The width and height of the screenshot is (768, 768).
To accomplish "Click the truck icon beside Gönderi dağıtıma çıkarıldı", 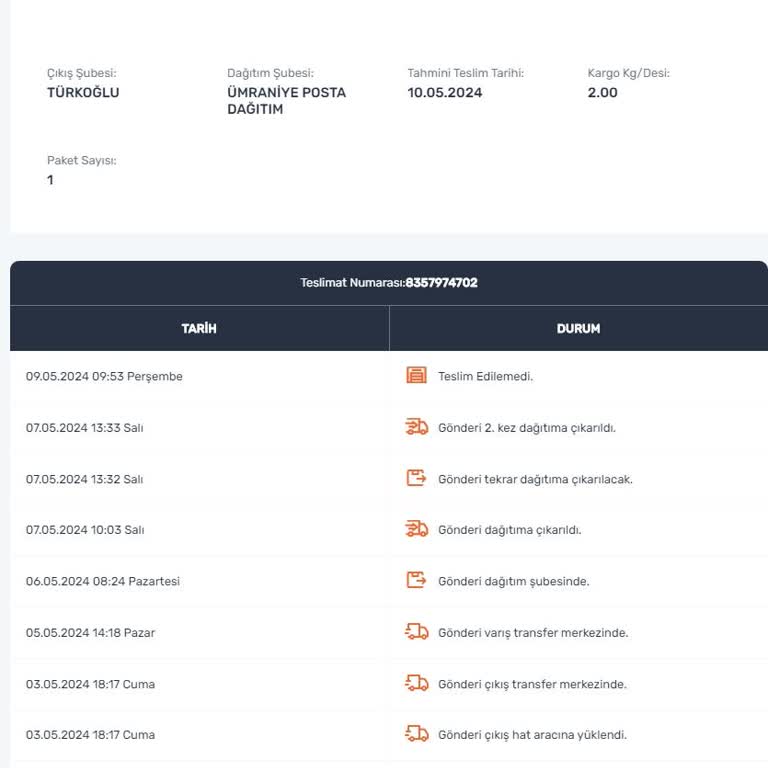I will point(416,529).
